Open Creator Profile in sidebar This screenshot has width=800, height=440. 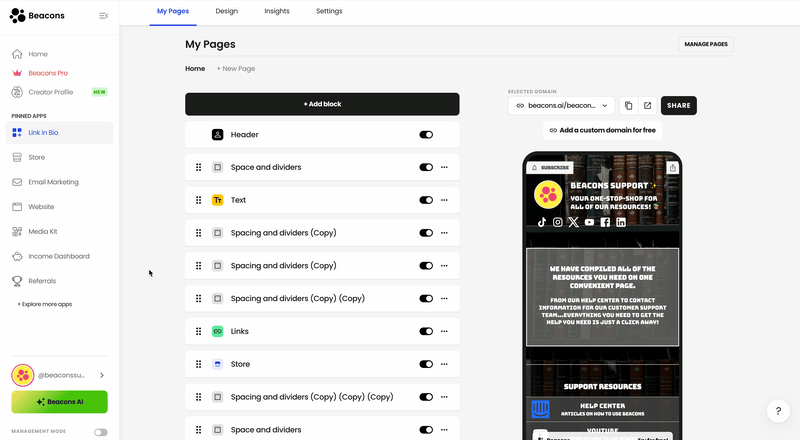(x=51, y=92)
